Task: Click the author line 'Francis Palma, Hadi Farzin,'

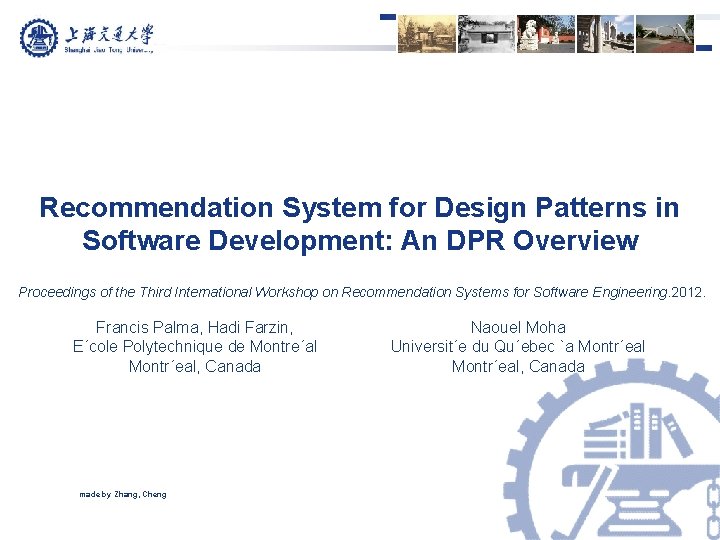Action: coord(195,327)
